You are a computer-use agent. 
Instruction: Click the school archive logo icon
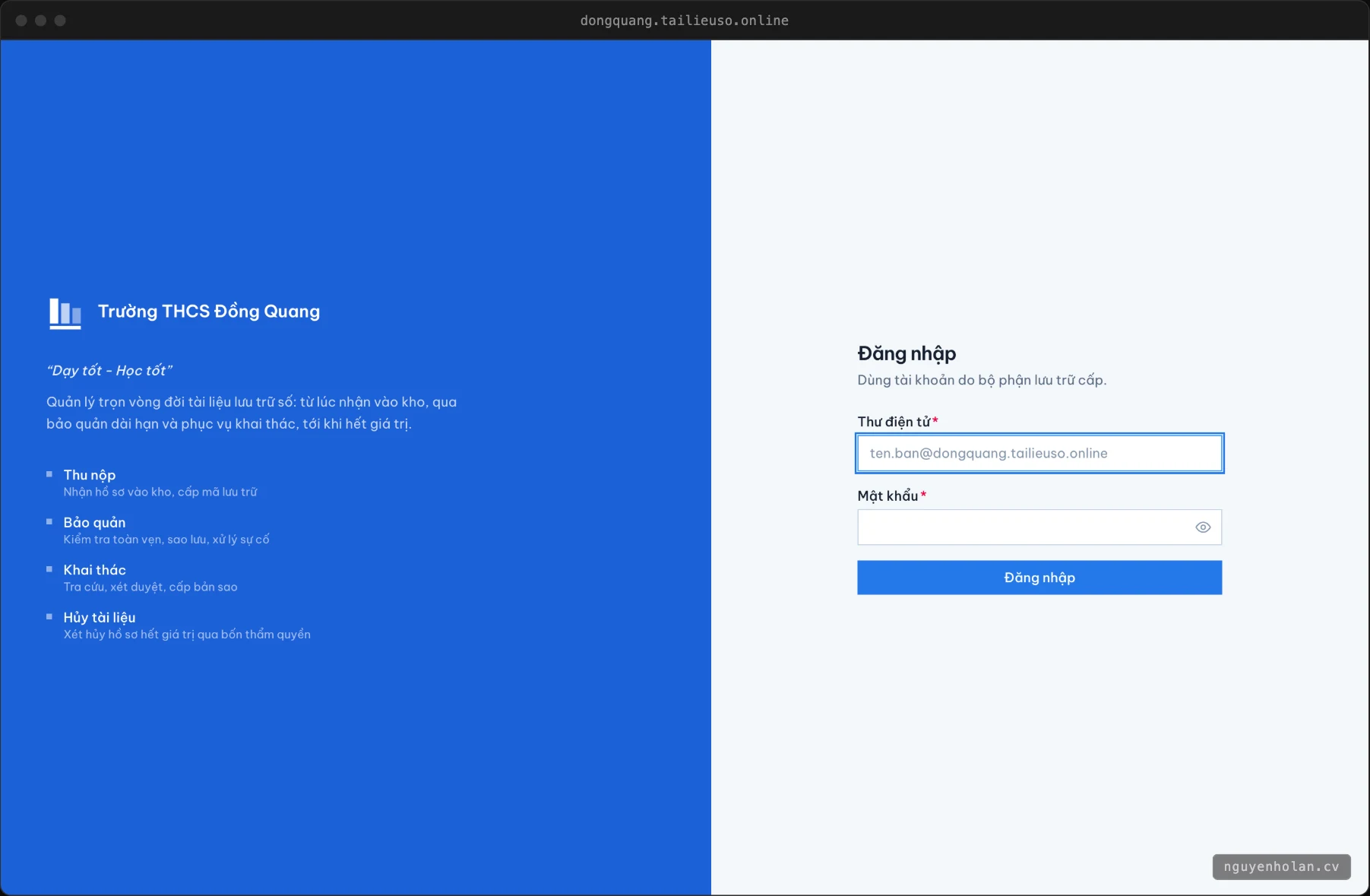coord(65,312)
